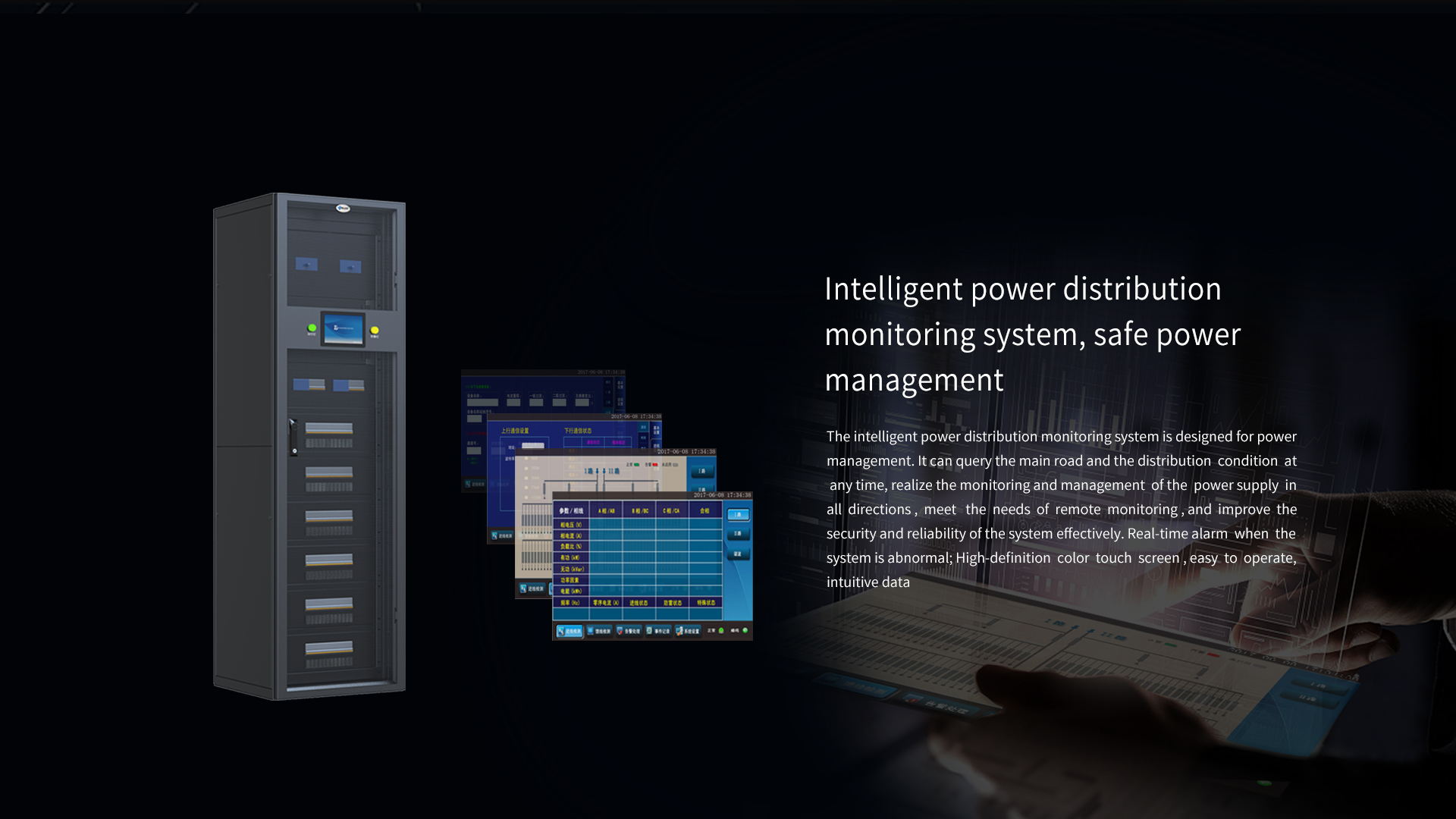Select the highlighted I路 button on front screen
1456x819 pixels.
click(x=738, y=515)
